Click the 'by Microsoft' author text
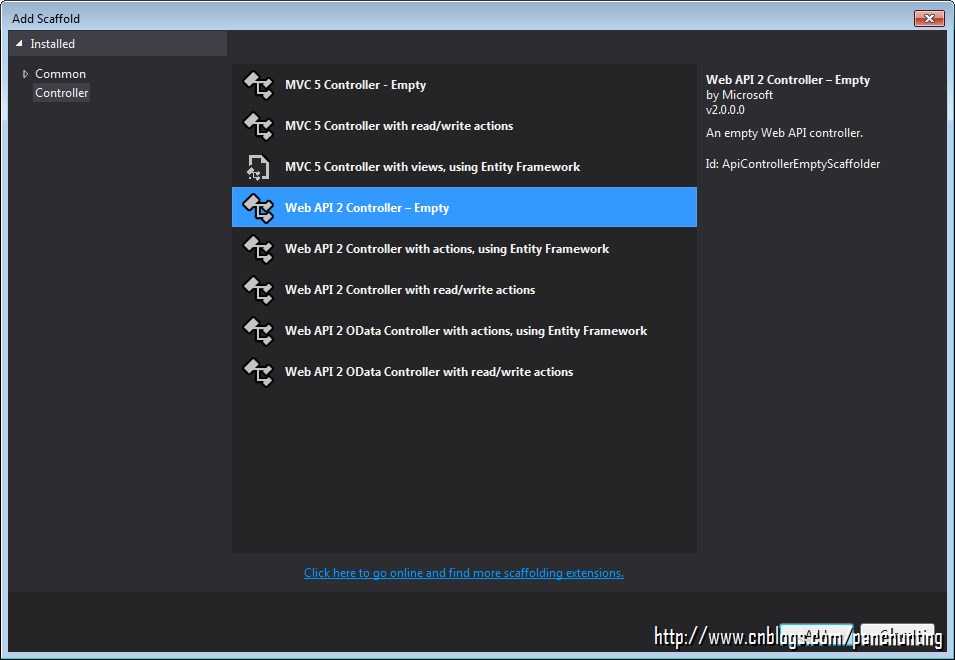Viewport: 955px width, 660px height. click(x=739, y=95)
